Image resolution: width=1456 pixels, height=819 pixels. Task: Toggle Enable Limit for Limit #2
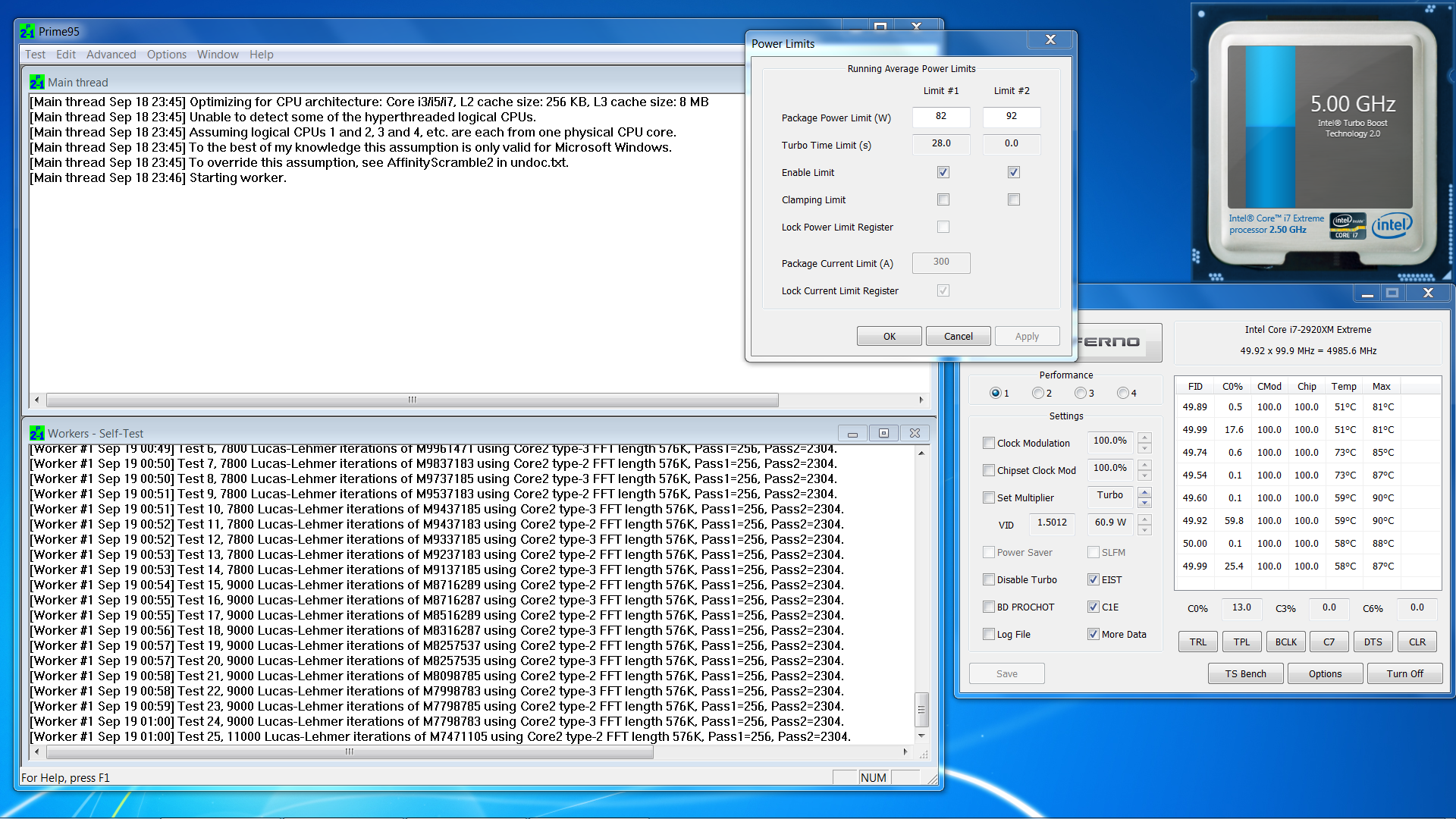tap(1013, 172)
